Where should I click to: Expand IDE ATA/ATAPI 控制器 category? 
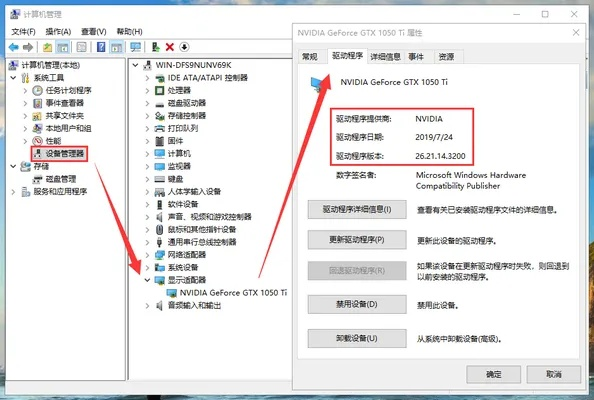pos(147,78)
